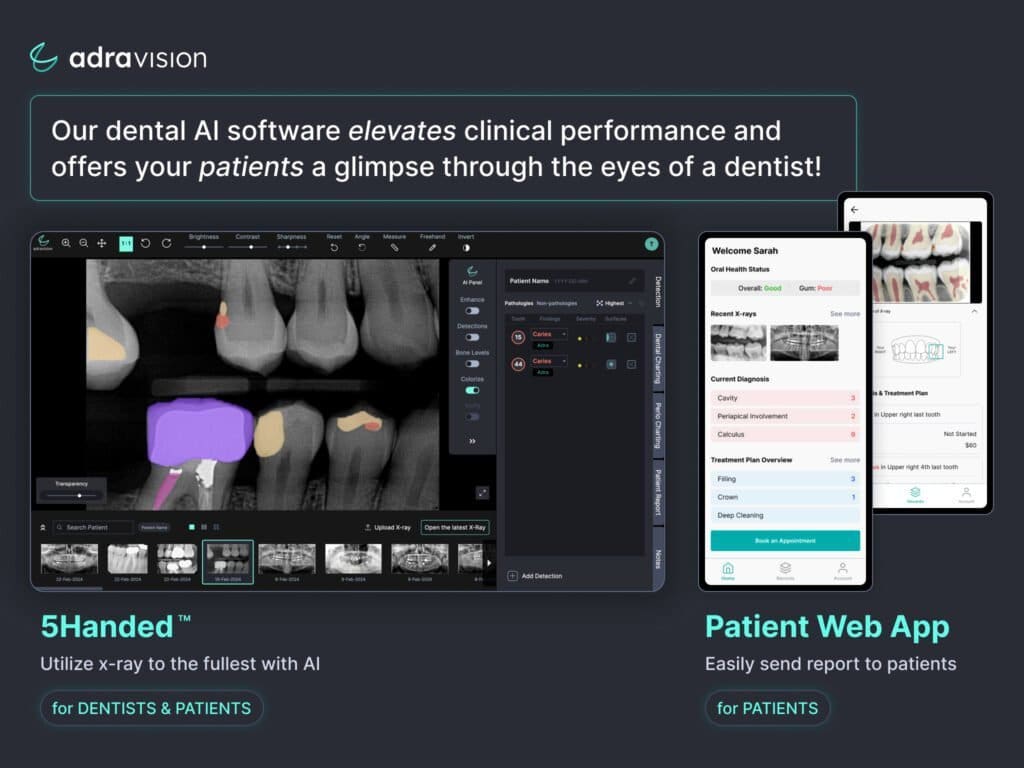Collapse the X-ray section chevron in patient app
Image resolution: width=1024 pixels, height=768 pixels.
click(974, 312)
